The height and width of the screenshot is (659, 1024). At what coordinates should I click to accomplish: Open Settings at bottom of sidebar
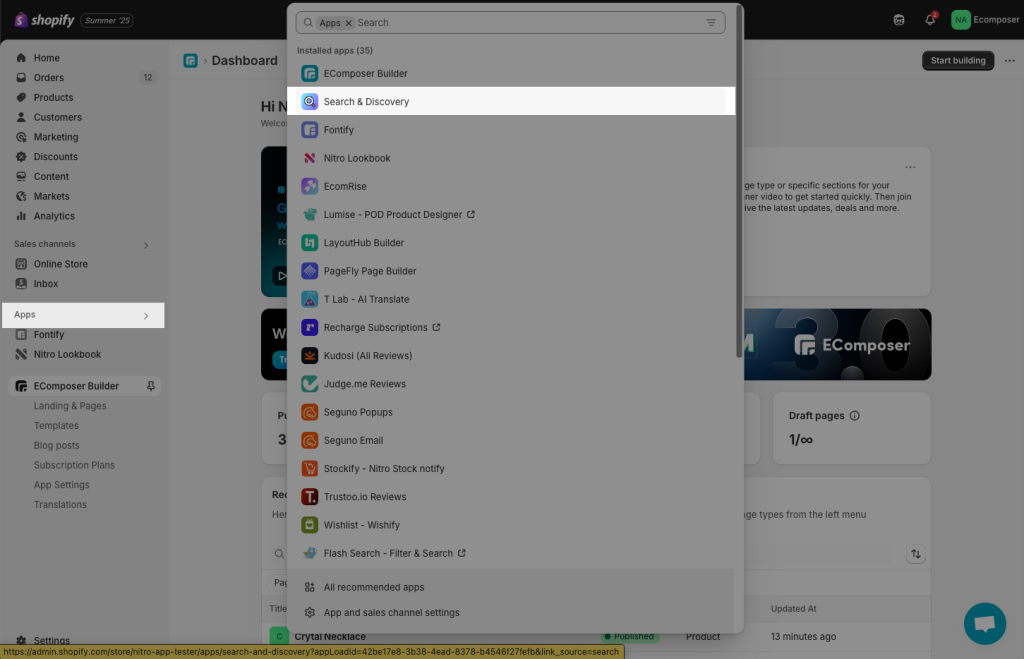52,640
